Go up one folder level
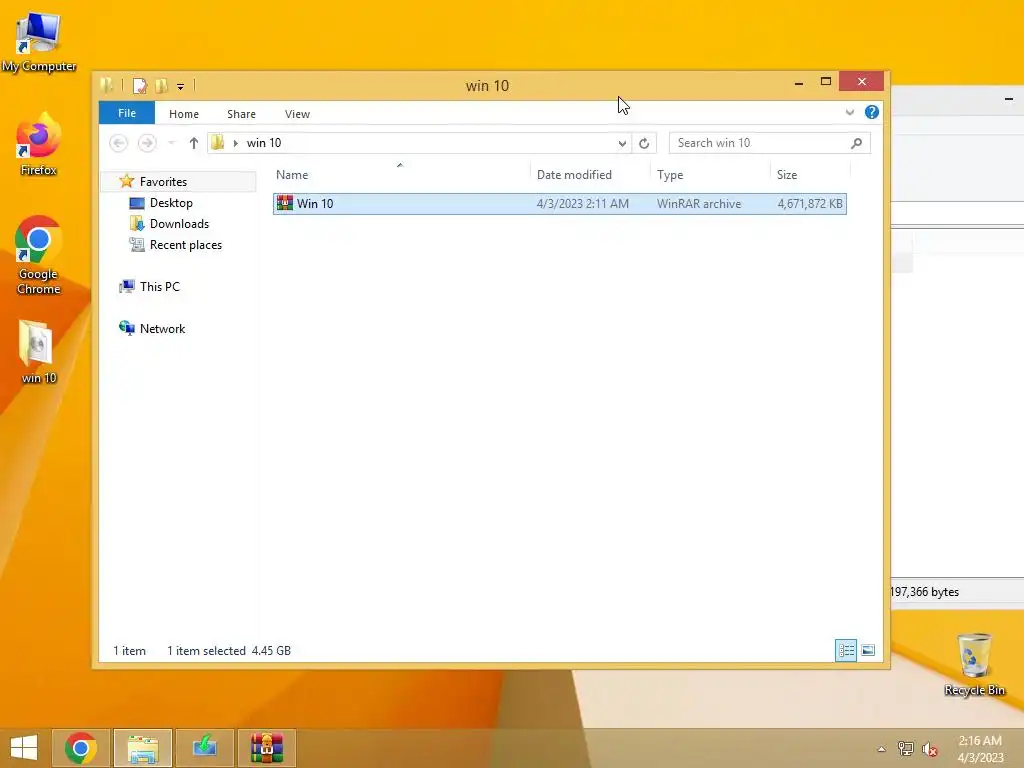 click(x=193, y=143)
